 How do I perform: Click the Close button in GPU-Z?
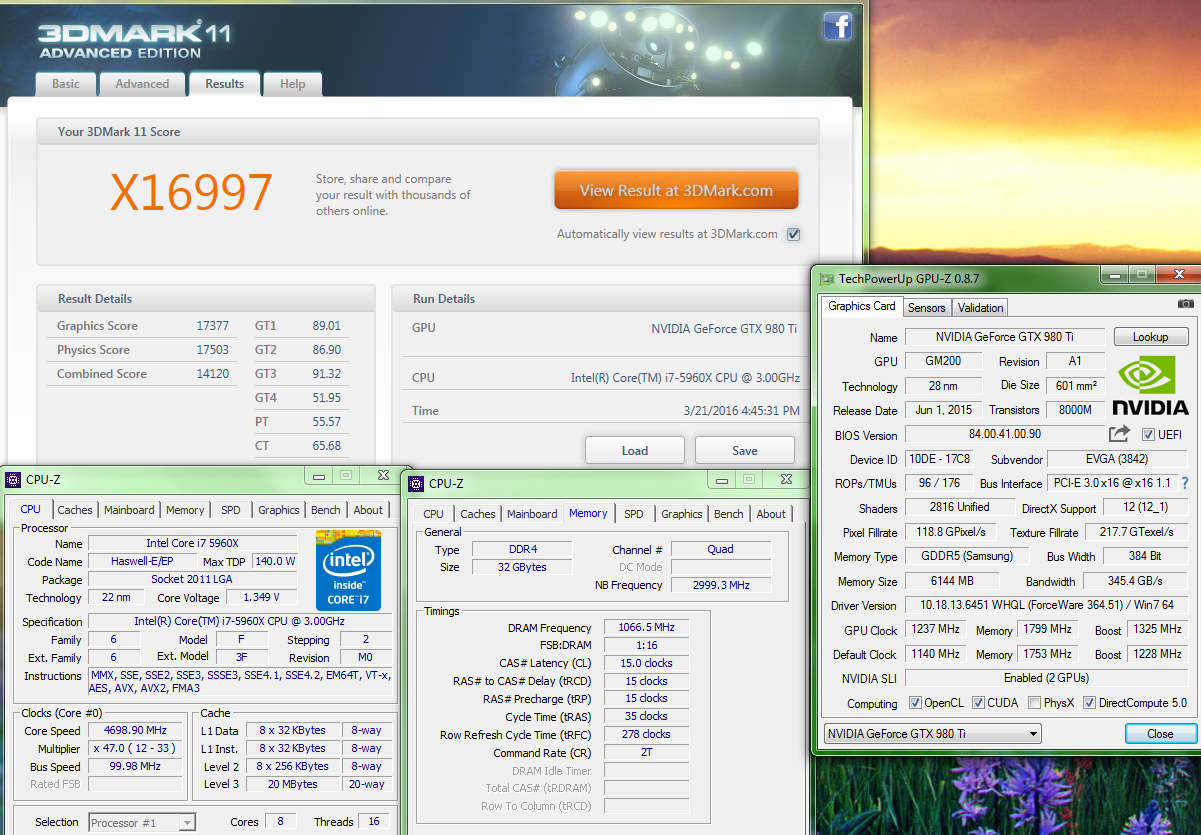[1160, 733]
